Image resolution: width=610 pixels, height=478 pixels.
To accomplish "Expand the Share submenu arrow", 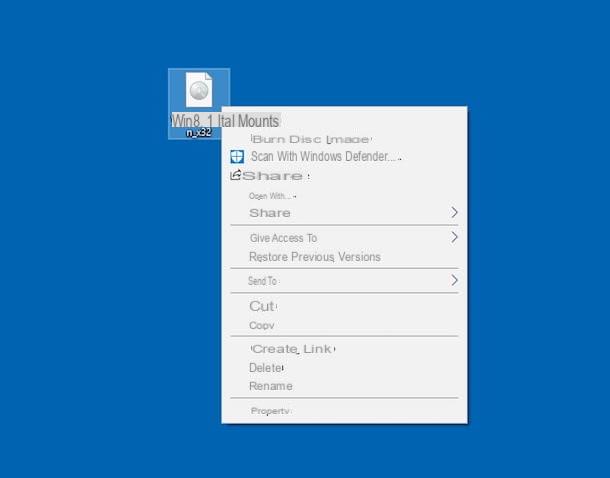I will click(x=454, y=212).
